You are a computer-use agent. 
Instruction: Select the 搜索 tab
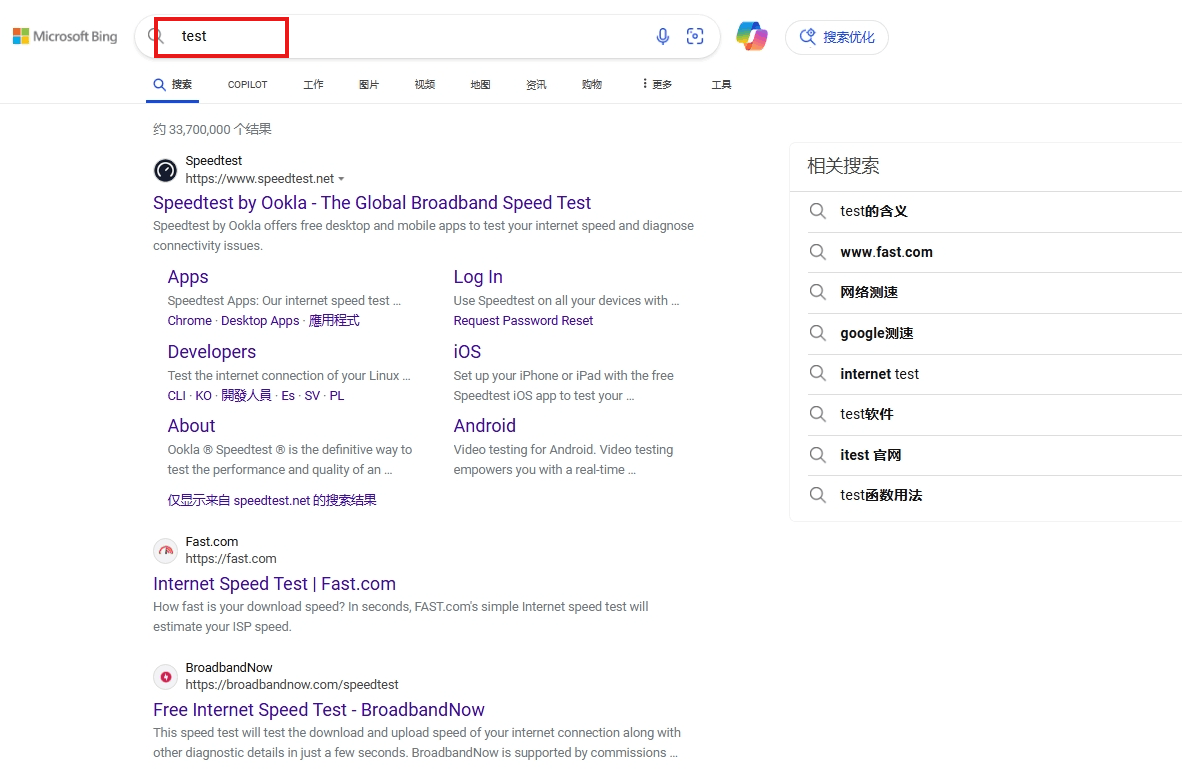pos(173,84)
